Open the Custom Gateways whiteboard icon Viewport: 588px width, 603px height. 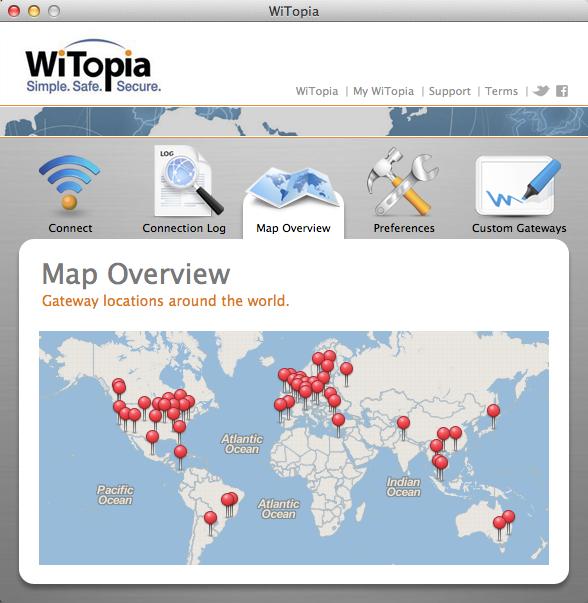[518, 186]
